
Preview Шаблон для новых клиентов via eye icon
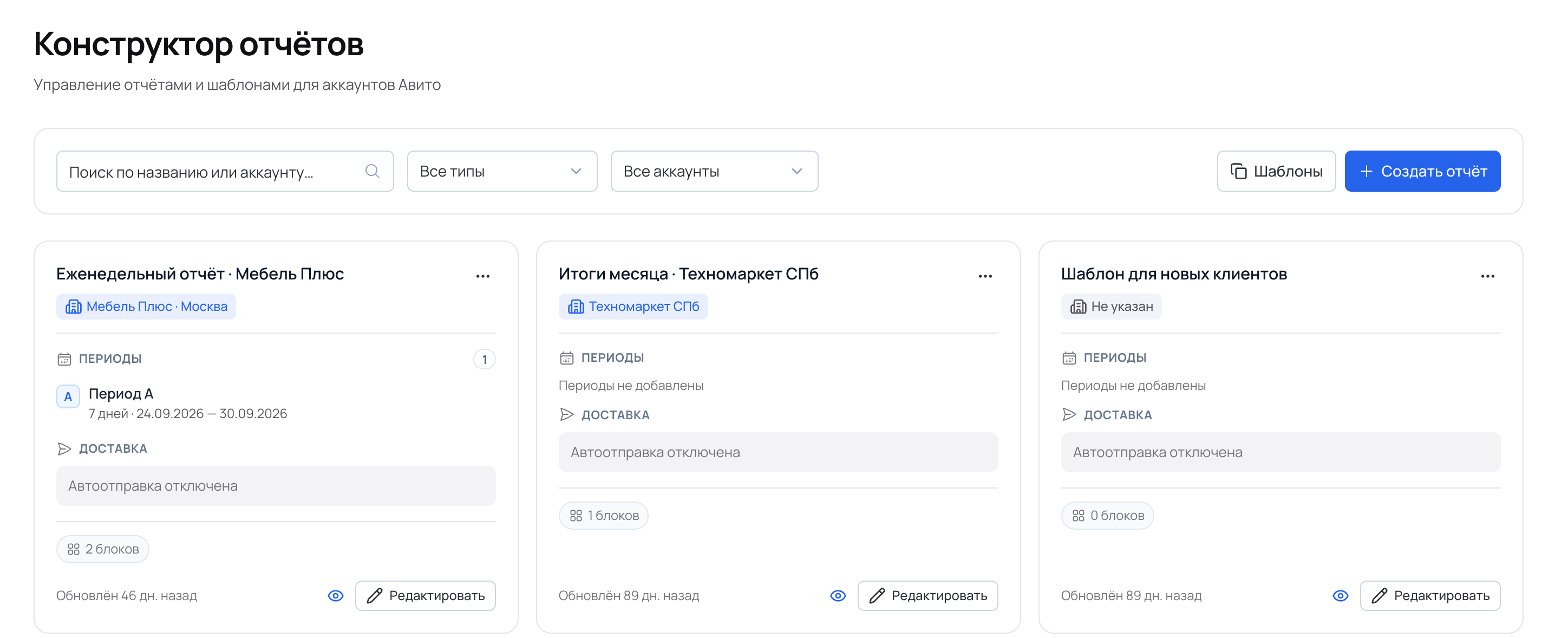(1340, 595)
